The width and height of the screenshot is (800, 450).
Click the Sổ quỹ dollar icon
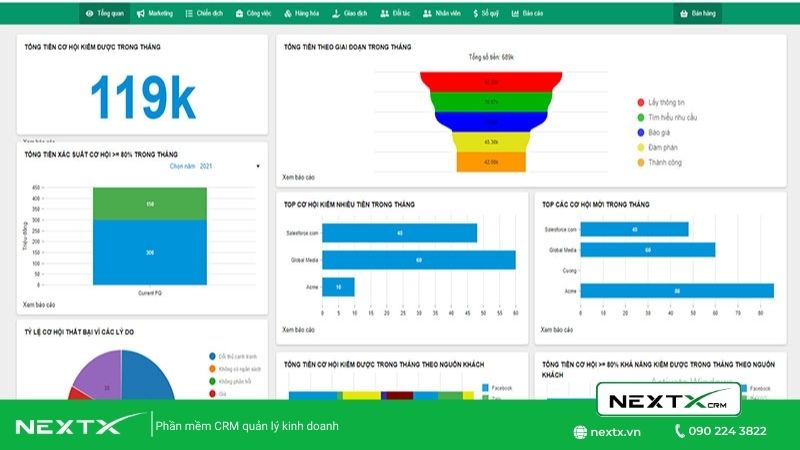click(473, 14)
